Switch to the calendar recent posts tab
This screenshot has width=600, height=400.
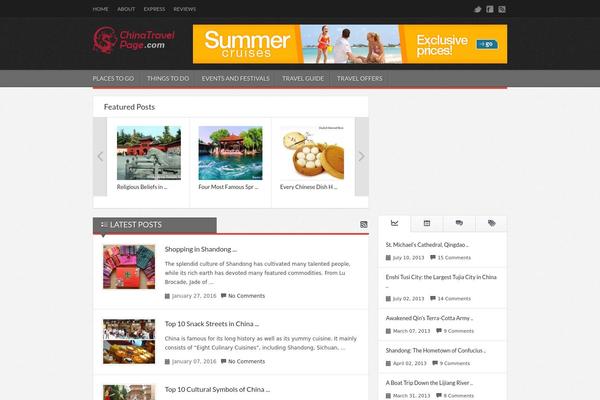[427, 223]
